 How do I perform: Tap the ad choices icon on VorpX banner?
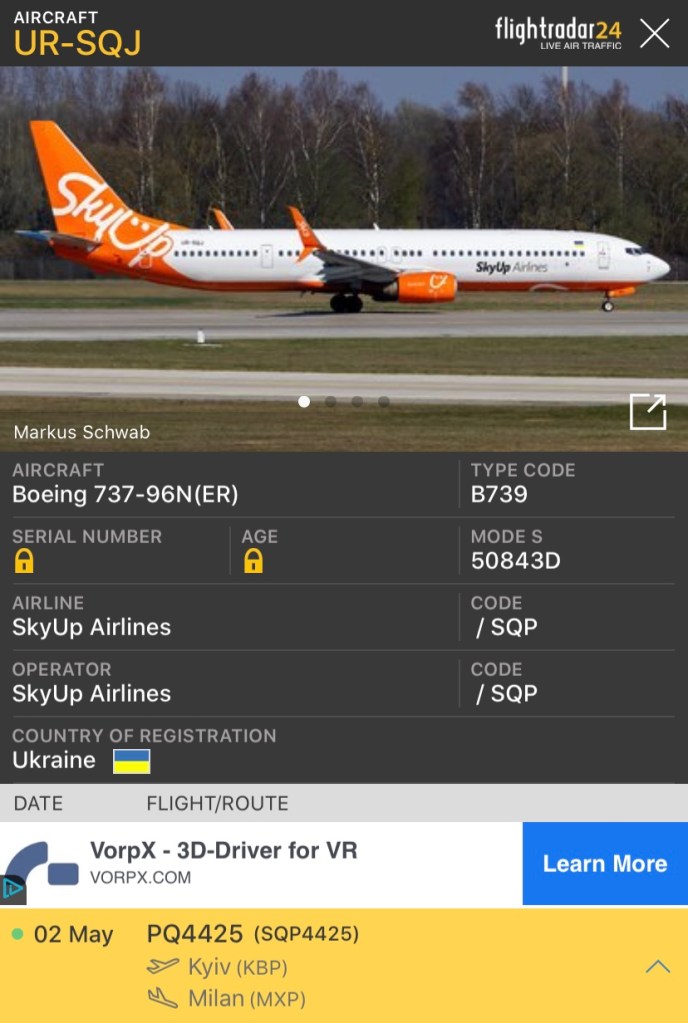(13, 889)
